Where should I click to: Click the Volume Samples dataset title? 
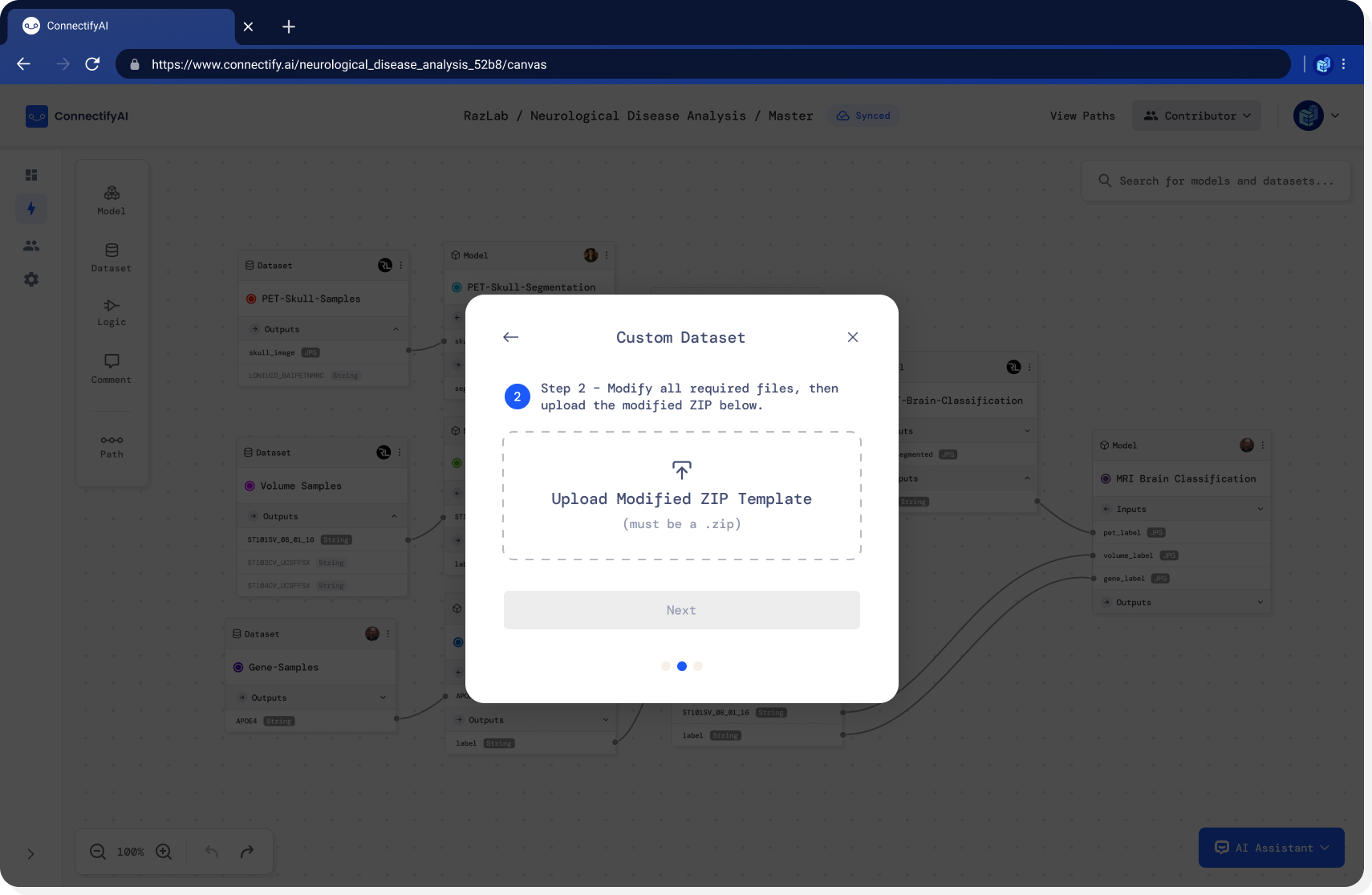(301, 486)
